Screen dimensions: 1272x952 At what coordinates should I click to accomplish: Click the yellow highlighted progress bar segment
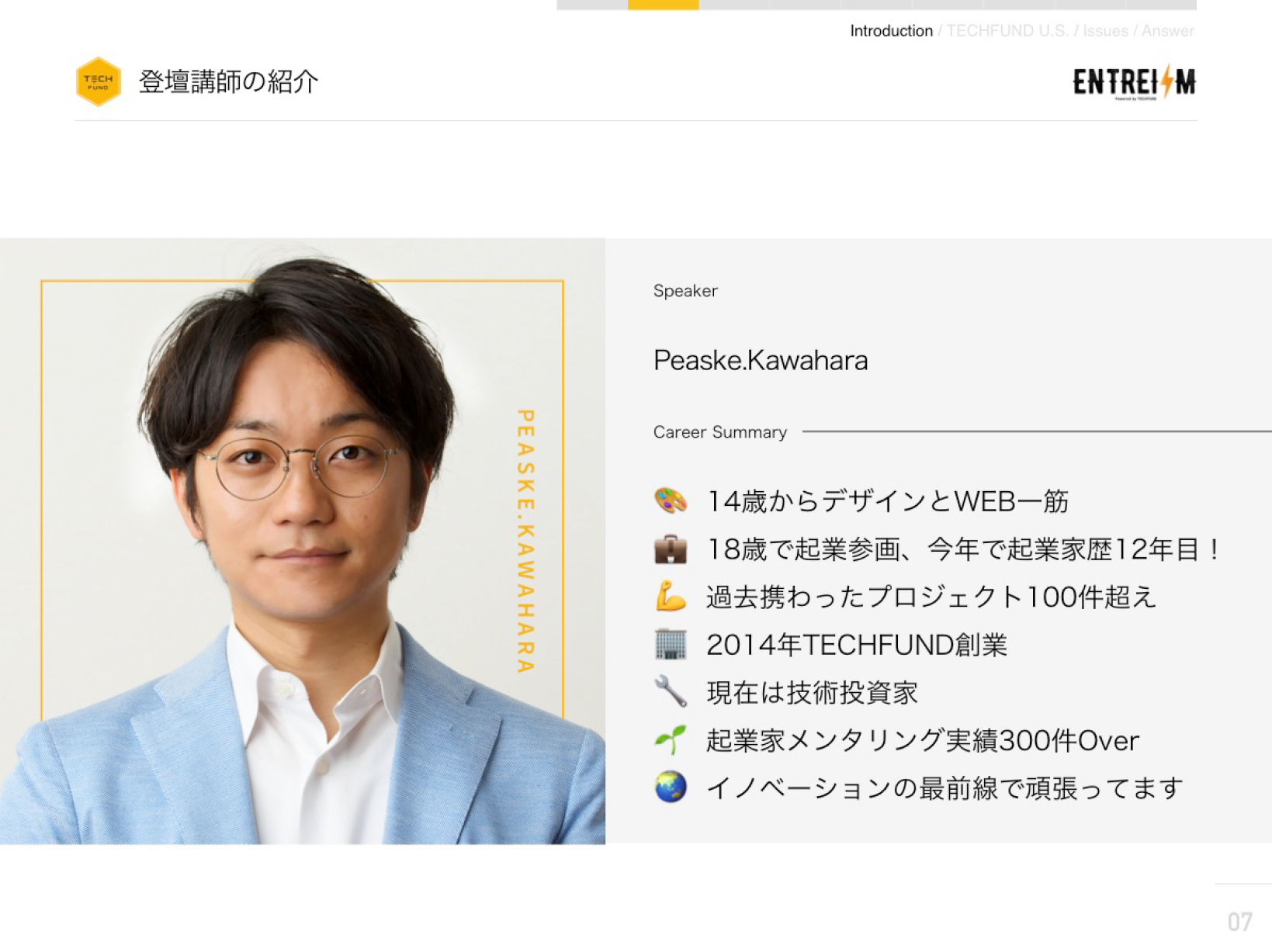click(x=663, y=5)
